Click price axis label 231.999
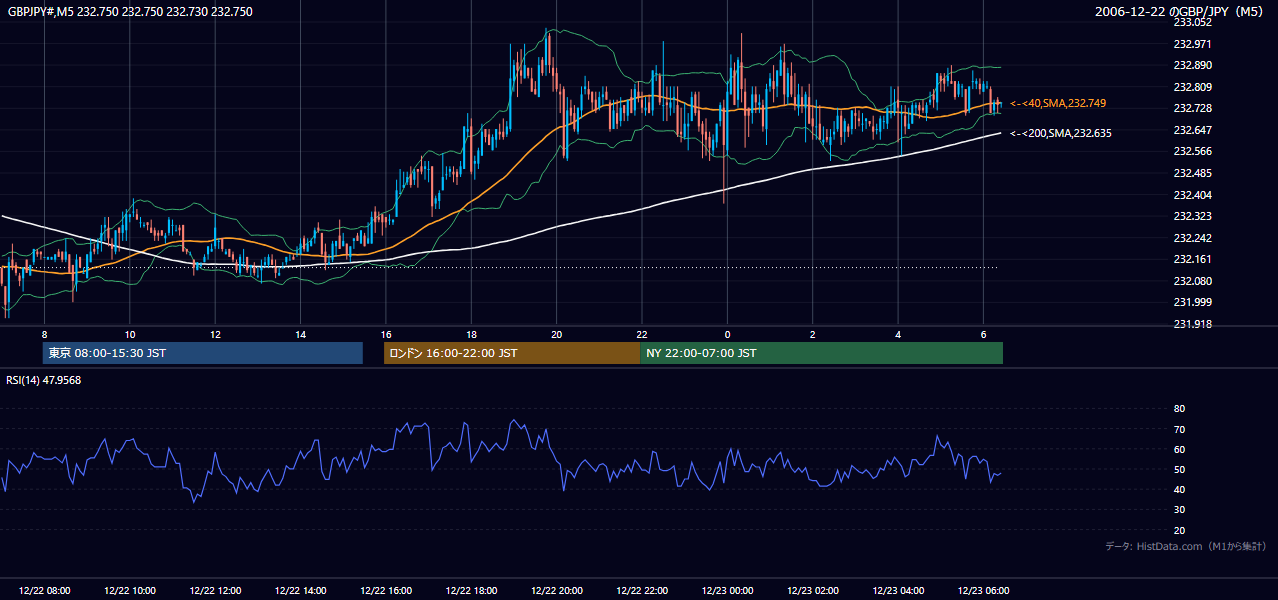 click(1193, 302)
